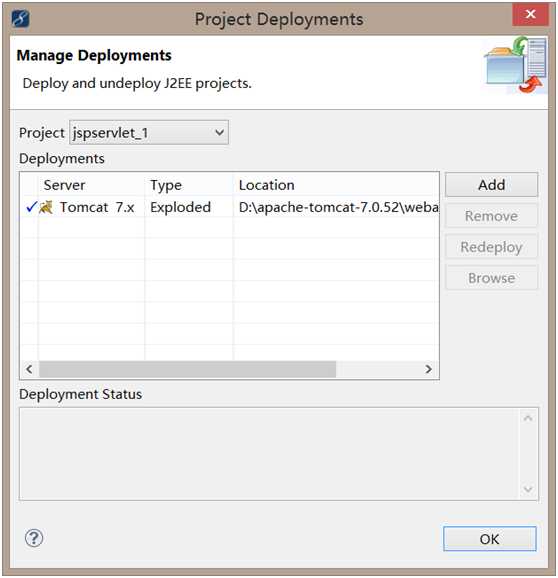Click the MyEclipse app icon in title bar

[x=21, y=19]
